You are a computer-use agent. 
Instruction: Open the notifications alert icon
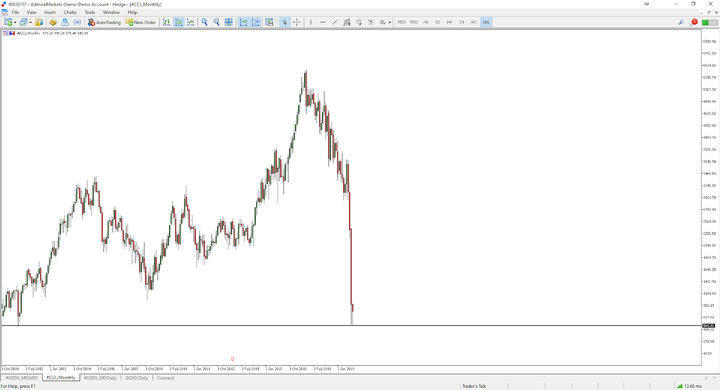tap(693, 22)
